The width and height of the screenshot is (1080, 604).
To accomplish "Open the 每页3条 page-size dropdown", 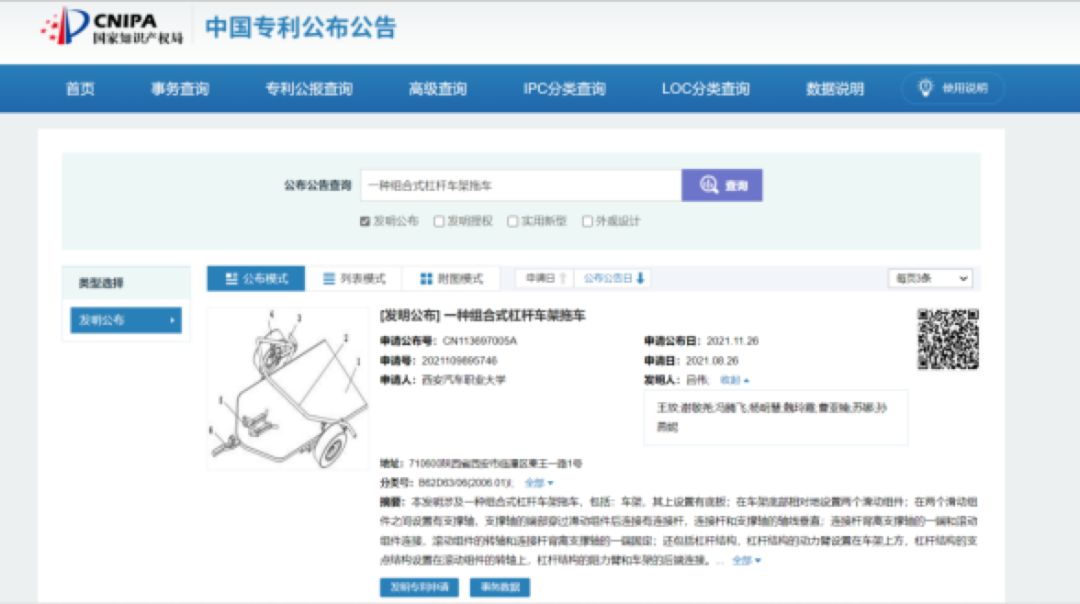I will (930, 278).
